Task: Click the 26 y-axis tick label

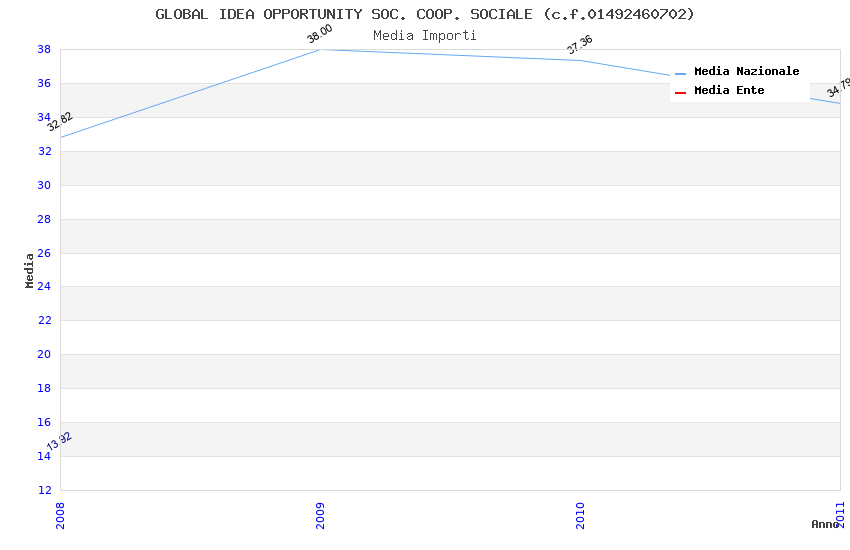Action: point(44,253)
